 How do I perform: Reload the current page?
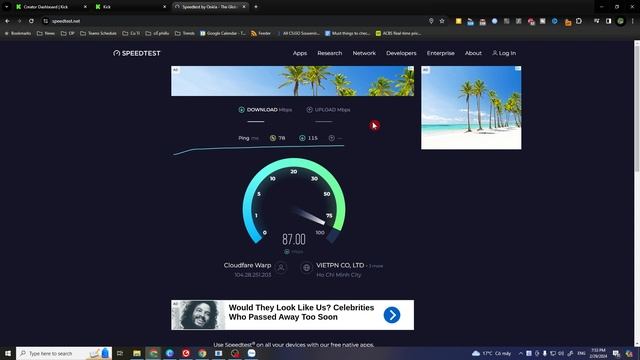tap(31, 21)
